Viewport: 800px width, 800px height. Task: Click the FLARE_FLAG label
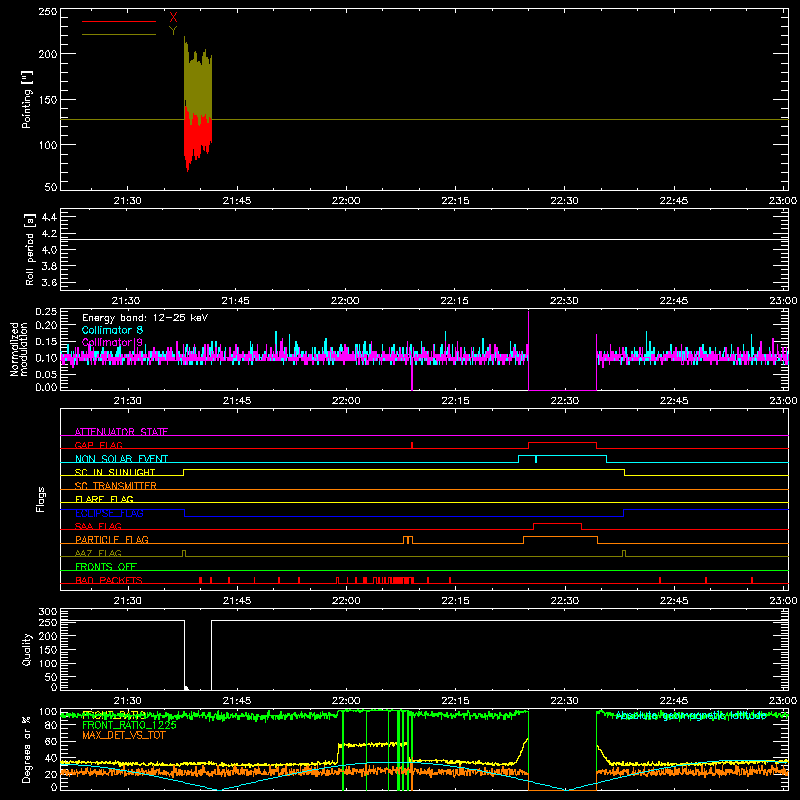104,499
